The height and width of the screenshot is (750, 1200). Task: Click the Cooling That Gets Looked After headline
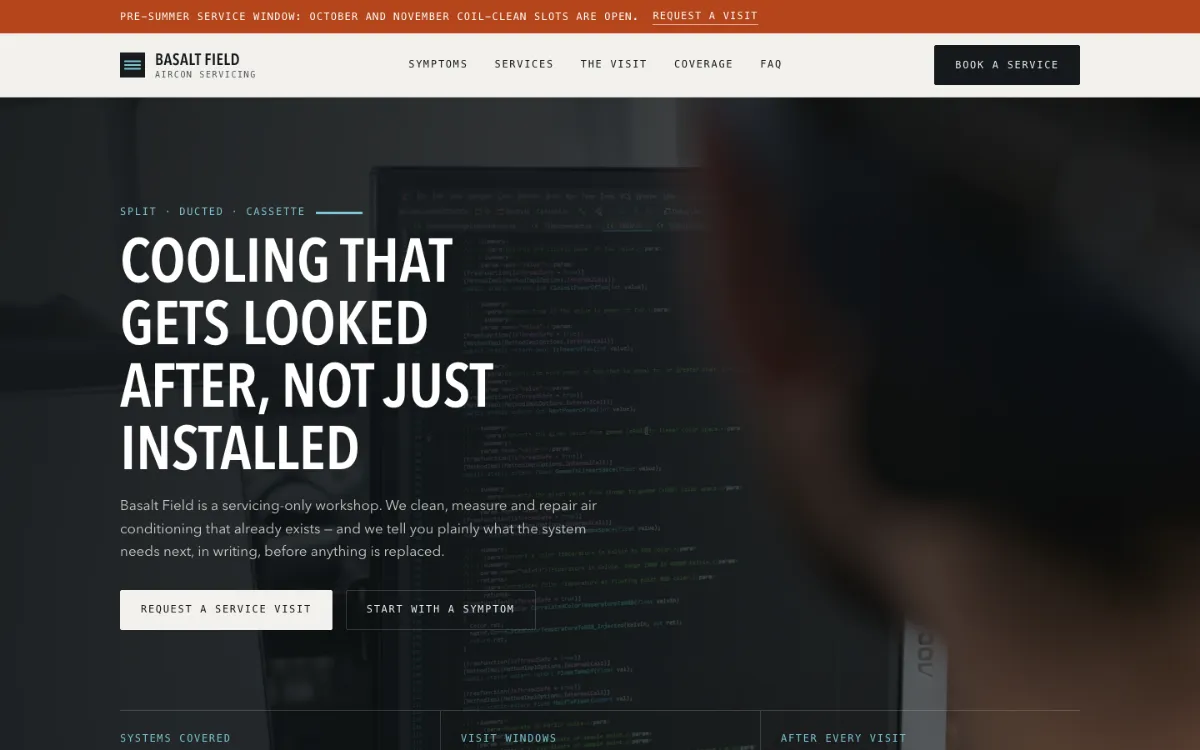point(307,354)
